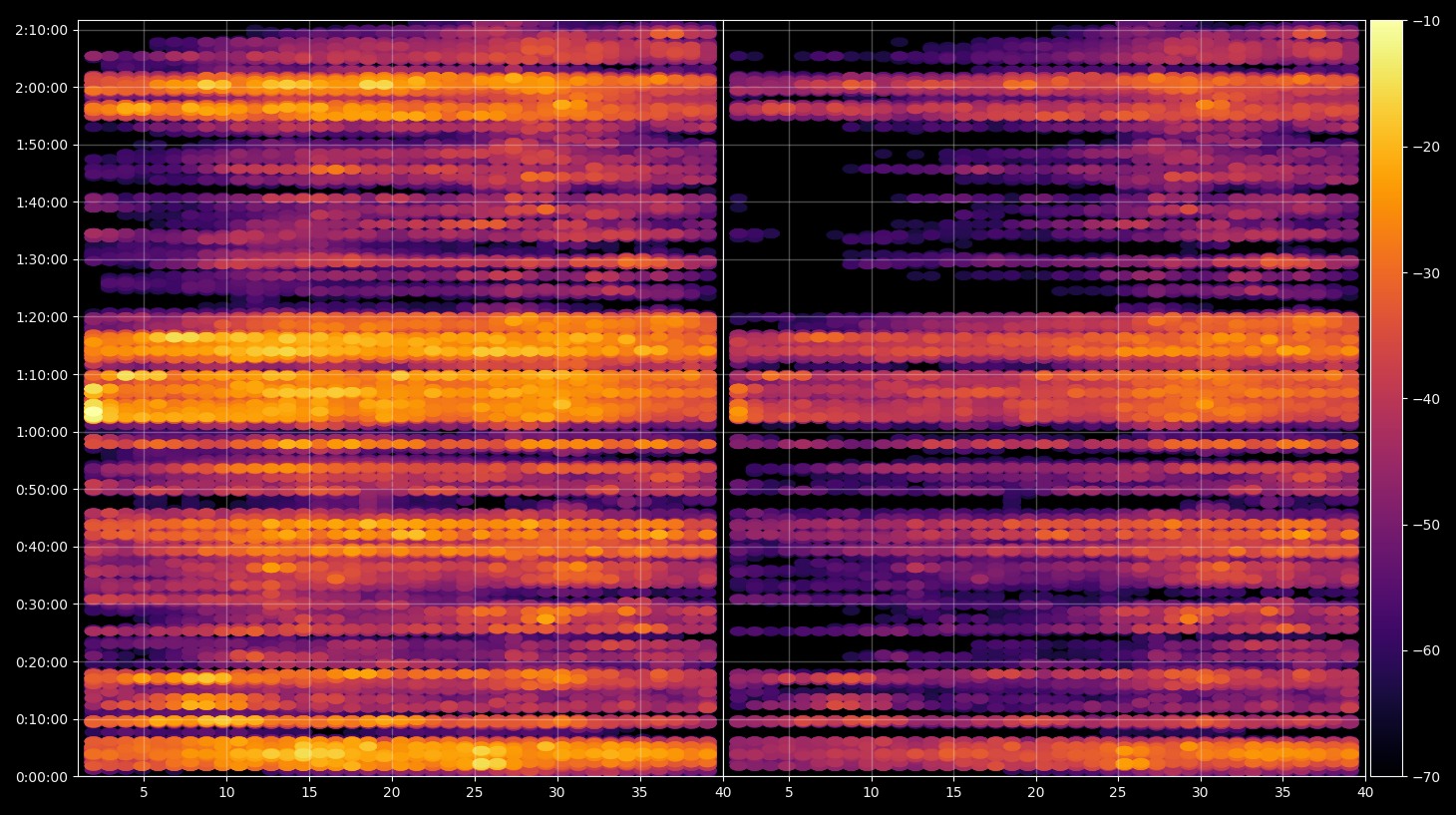Click x-axis label "40" below the colorbar edge

(1365, 793)
